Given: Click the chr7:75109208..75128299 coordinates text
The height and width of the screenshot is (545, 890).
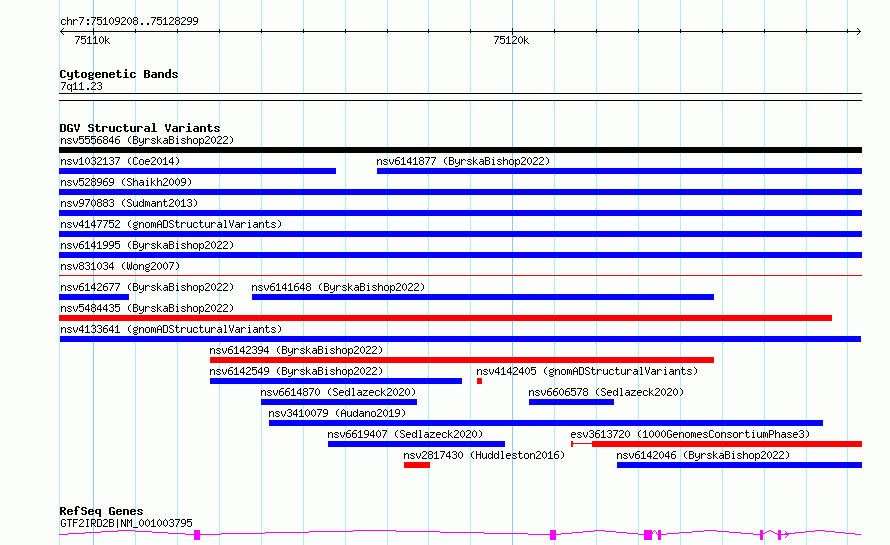Looking at the screenshot, I should (x=129, y=21).
